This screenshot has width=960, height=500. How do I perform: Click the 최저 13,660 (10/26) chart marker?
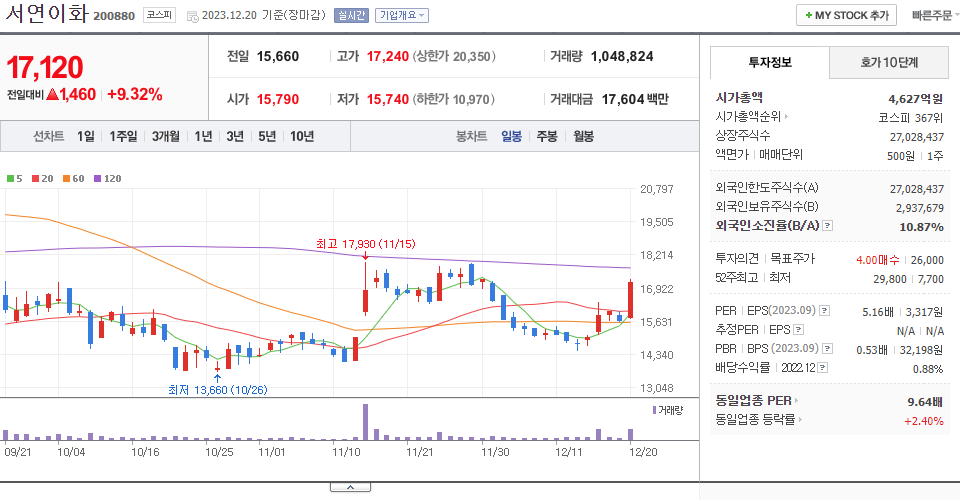tap(218, 390)
